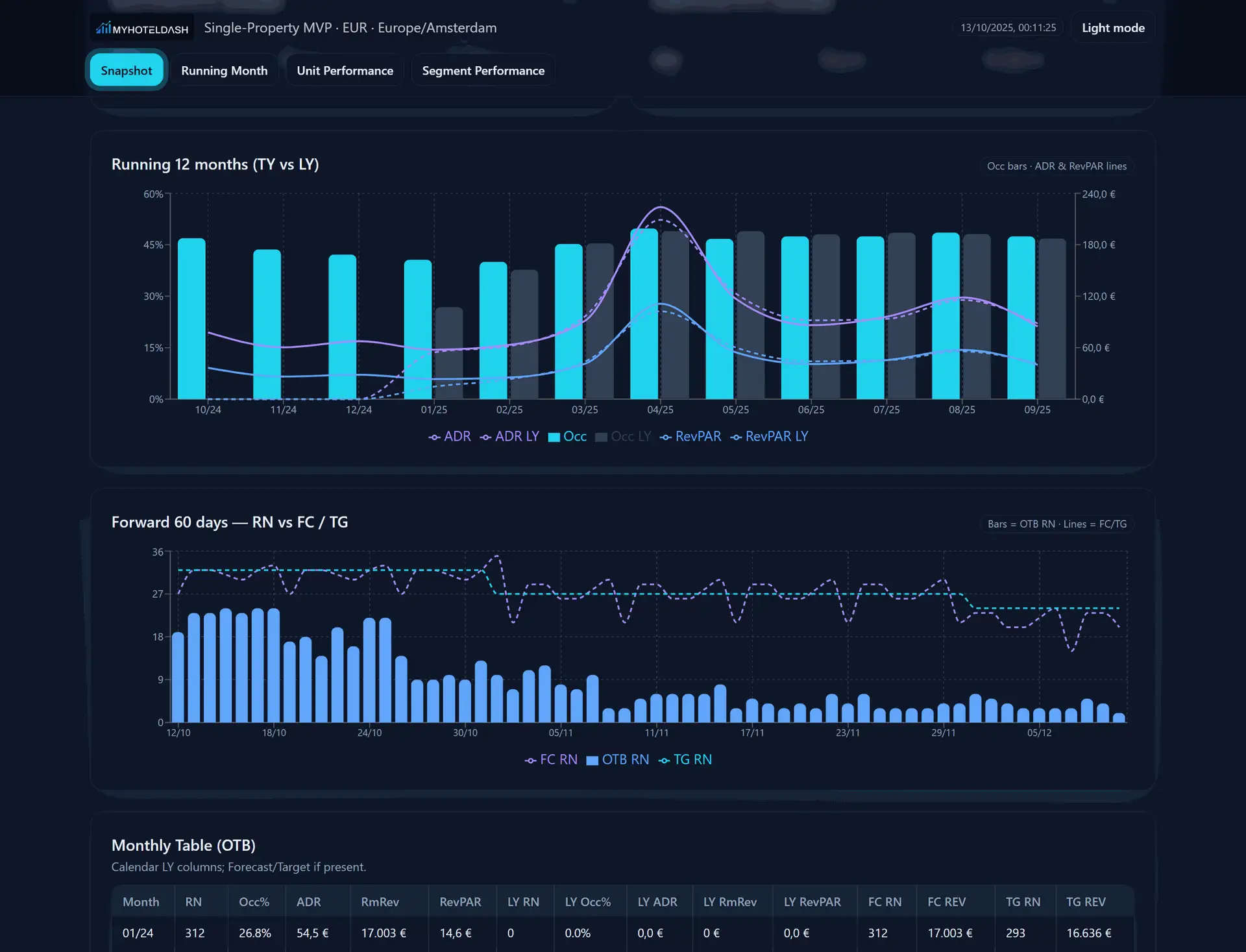Toggle the ADR legend line marker
The height and width of the screenshot is (952, 1246).
coord(434,437)
